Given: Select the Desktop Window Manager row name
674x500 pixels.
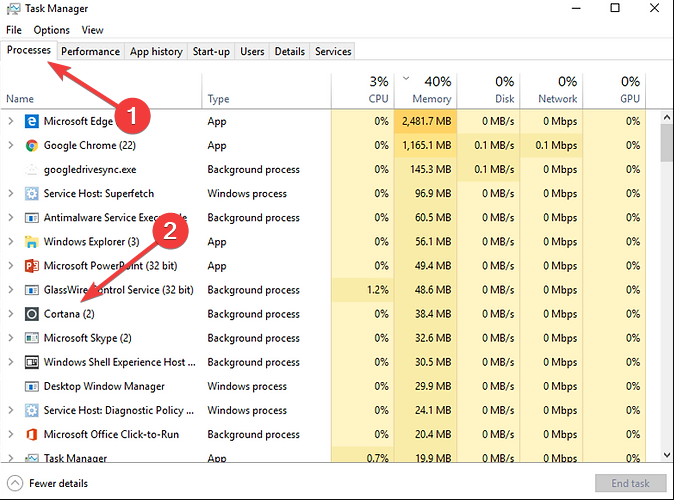Looking at the screenshot, I should [104, 386].
